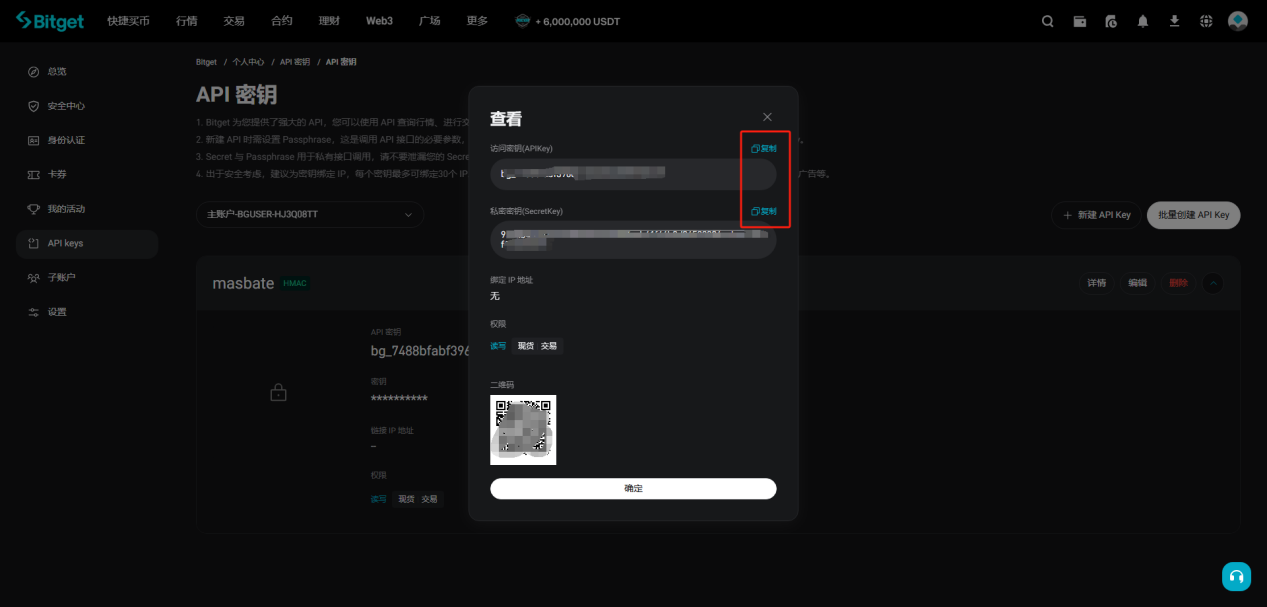This screenshot has width=1267, height=607.
Task: Click 编辑 on the masbate row
Action: (x=1138, y=283)
